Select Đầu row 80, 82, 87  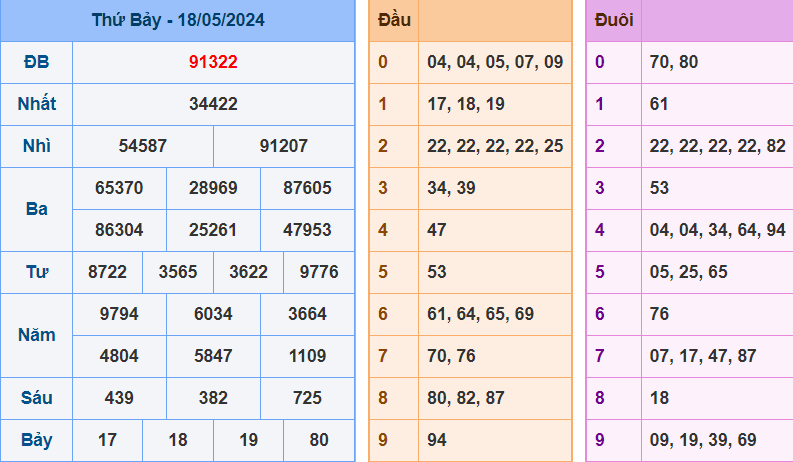[466, 398]
